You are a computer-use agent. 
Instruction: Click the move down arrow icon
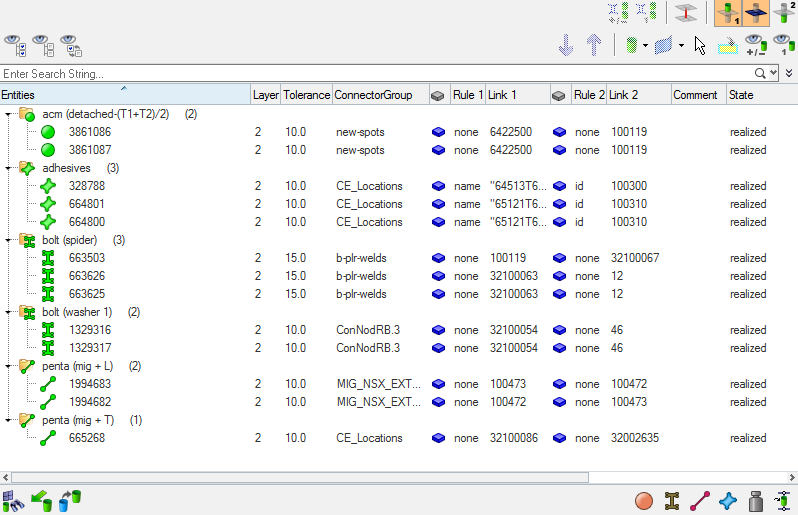(x=566, y=45)
